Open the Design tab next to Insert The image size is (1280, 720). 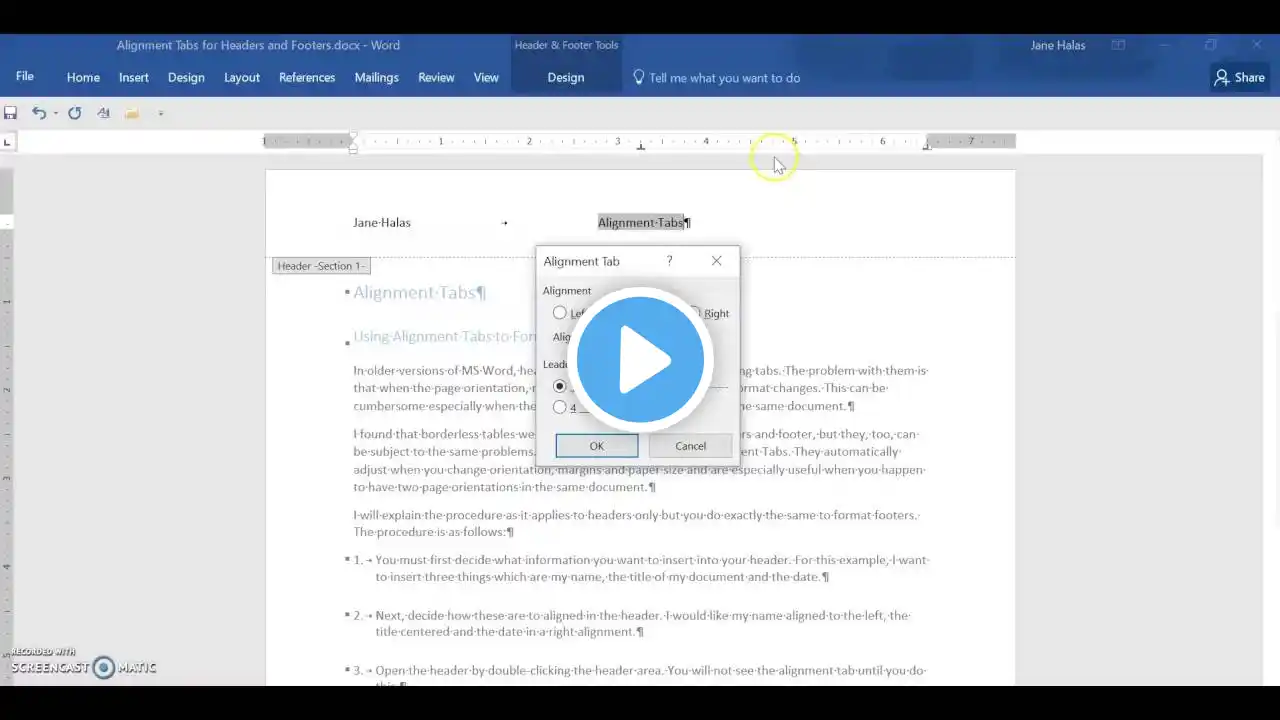(186, 77)
